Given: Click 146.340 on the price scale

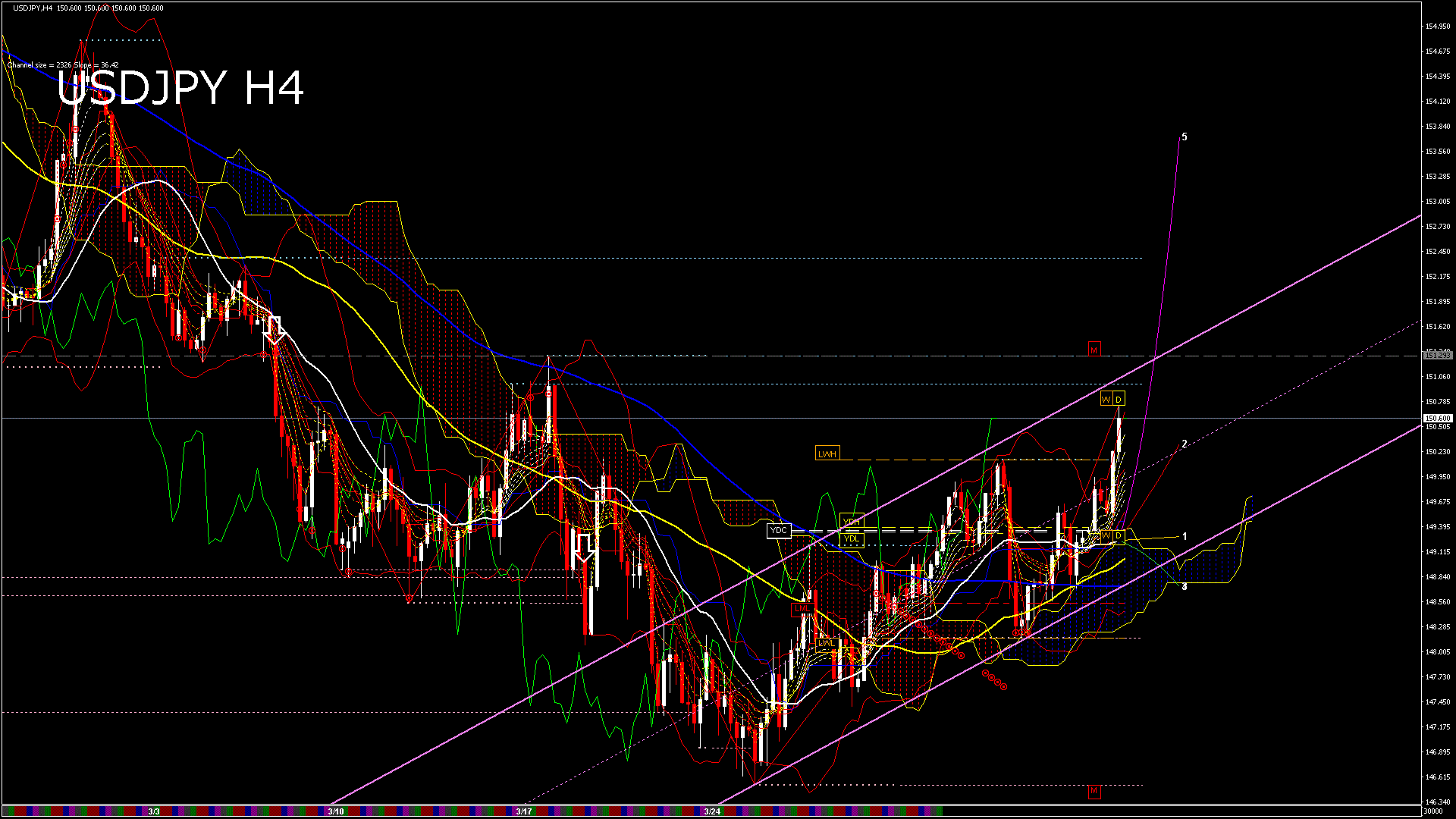Looking at the screenshot, I should tap(1438, 802).
